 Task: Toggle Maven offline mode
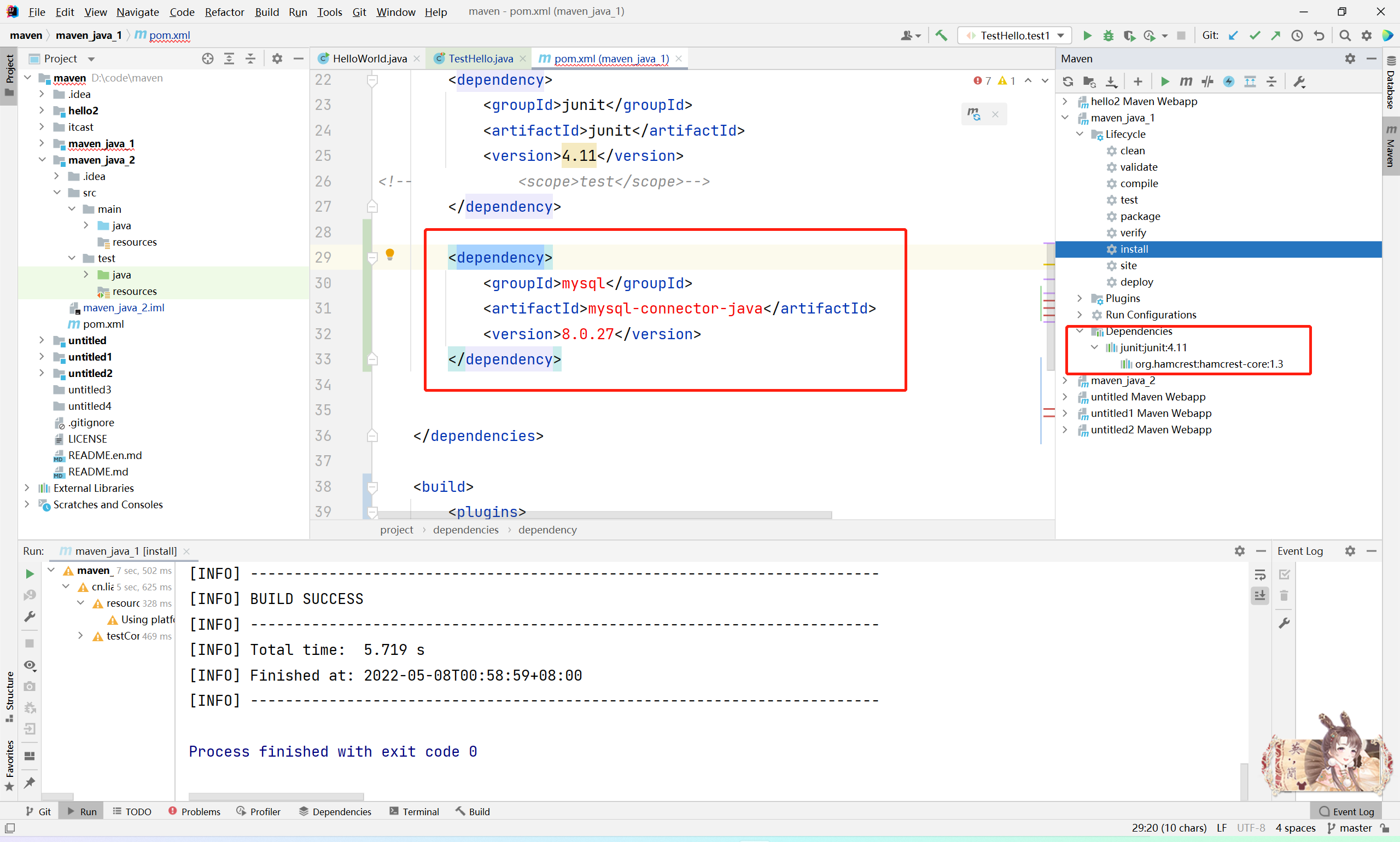tap(1229, 81)
